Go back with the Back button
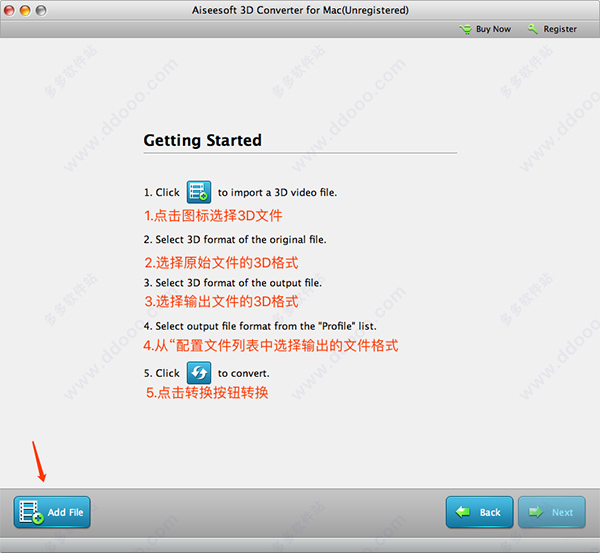The height and width of the screenshot is (553, 600). pyautogui.click(x=479, y=512)
